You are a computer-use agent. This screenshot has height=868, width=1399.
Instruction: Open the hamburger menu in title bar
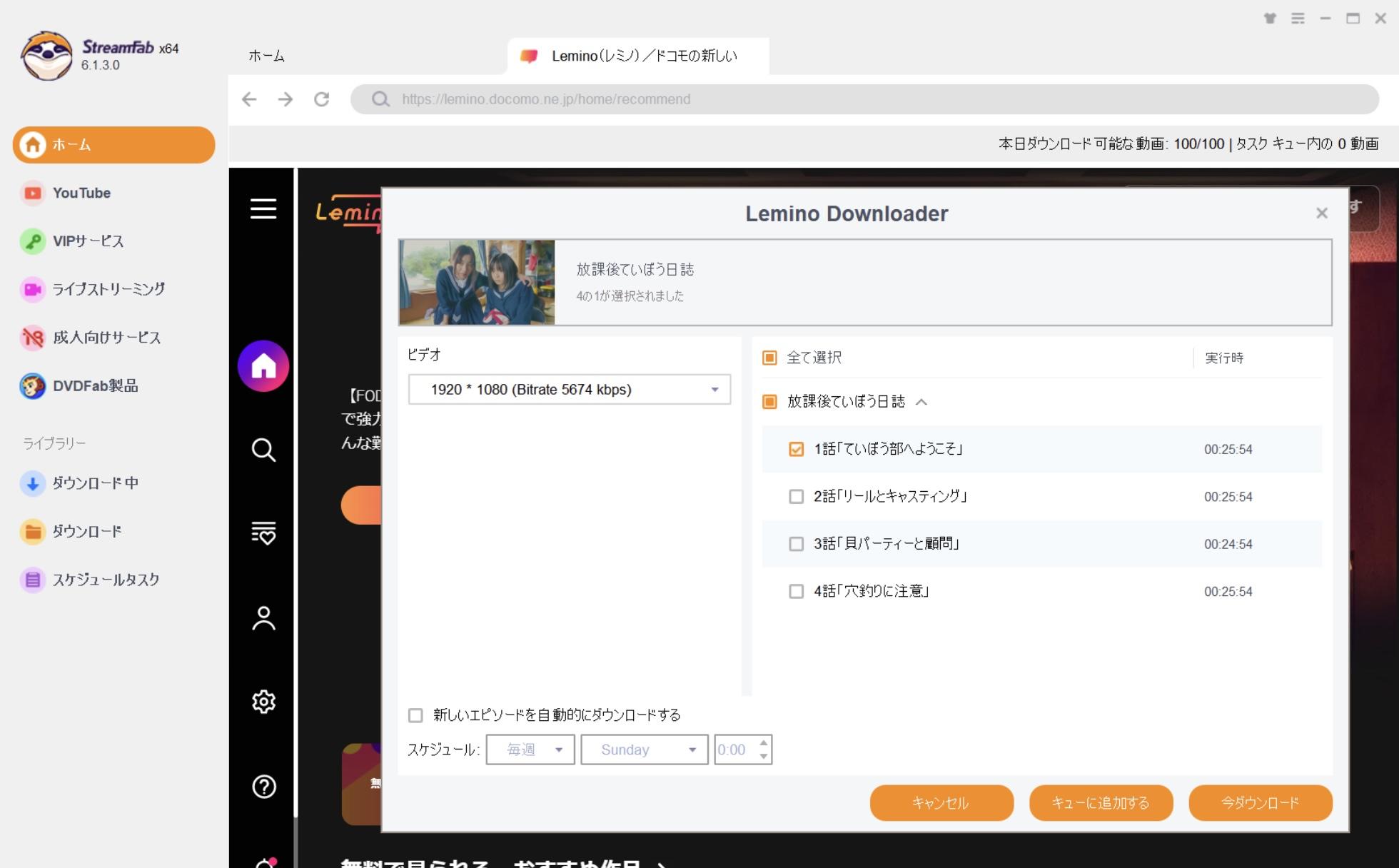(x=1298, y=19)
